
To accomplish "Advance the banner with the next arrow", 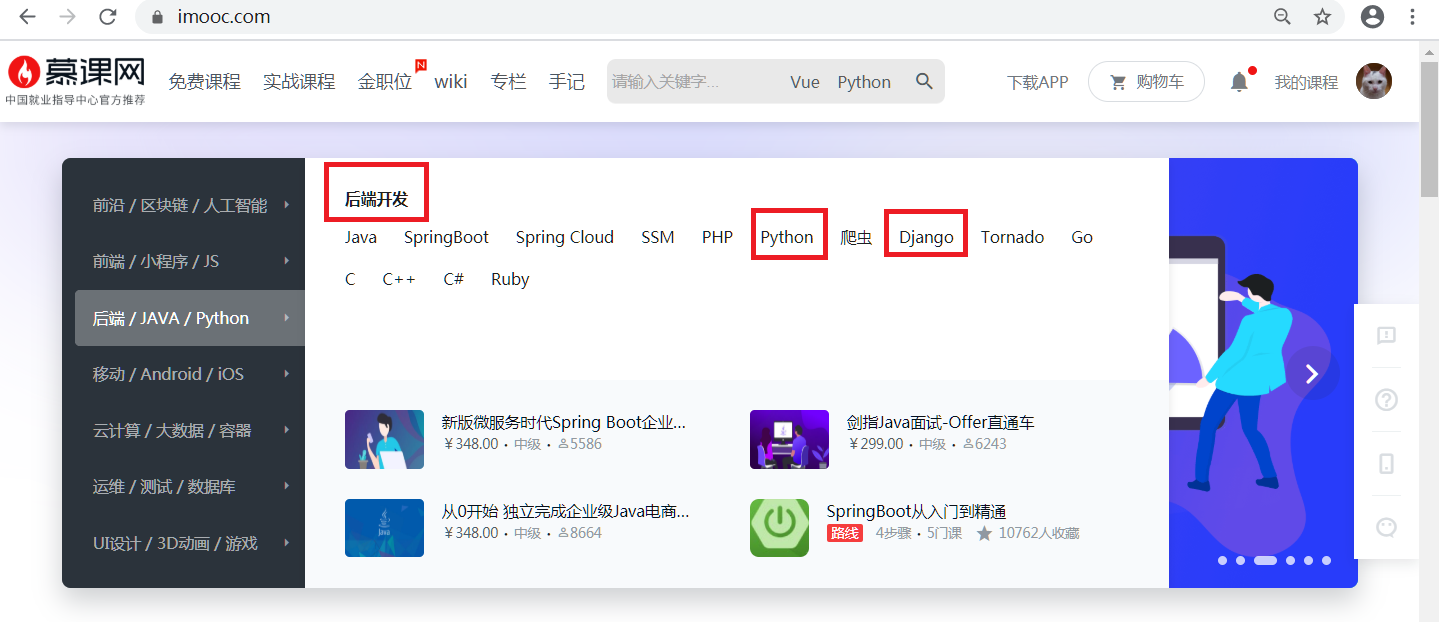I will [1313, 373].
